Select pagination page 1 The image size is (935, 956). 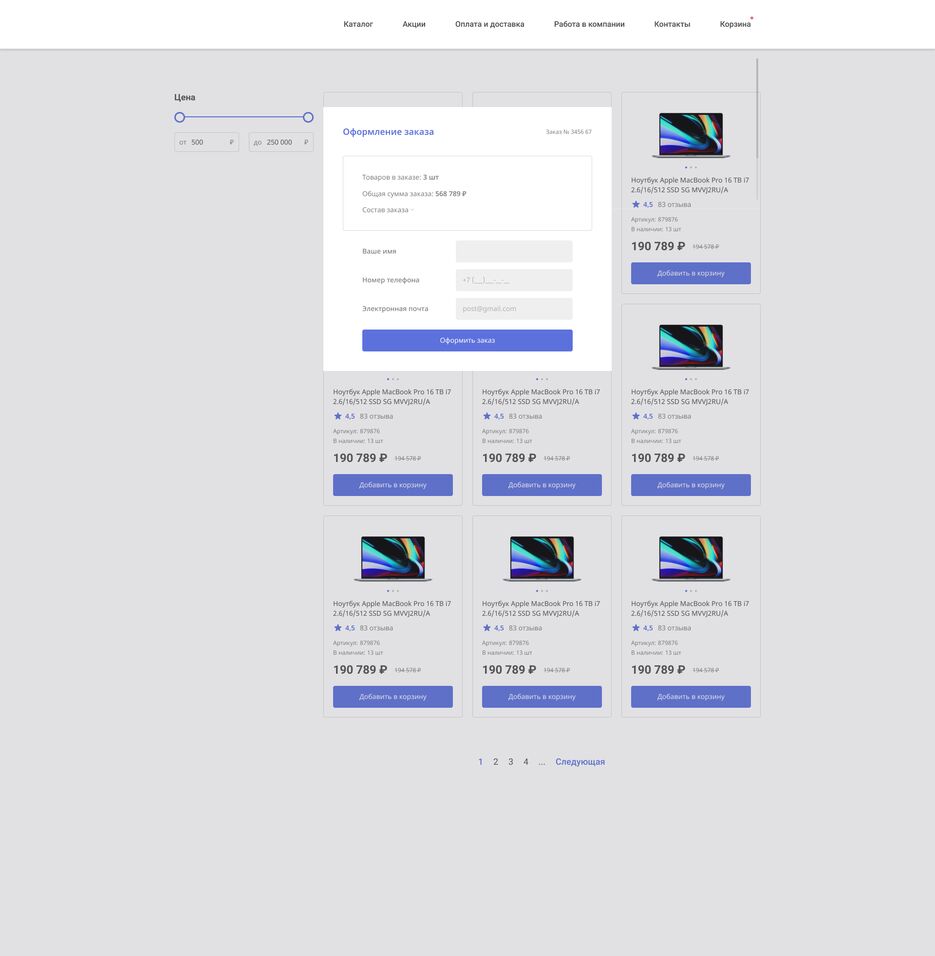click(480, 762)
